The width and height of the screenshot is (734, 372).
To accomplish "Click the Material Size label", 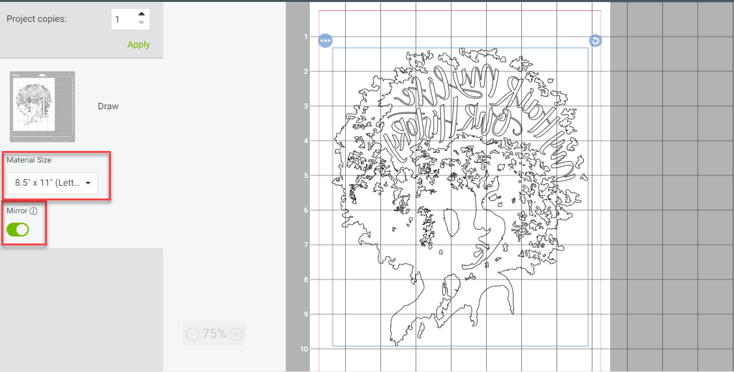I will [x=29, y=160].
